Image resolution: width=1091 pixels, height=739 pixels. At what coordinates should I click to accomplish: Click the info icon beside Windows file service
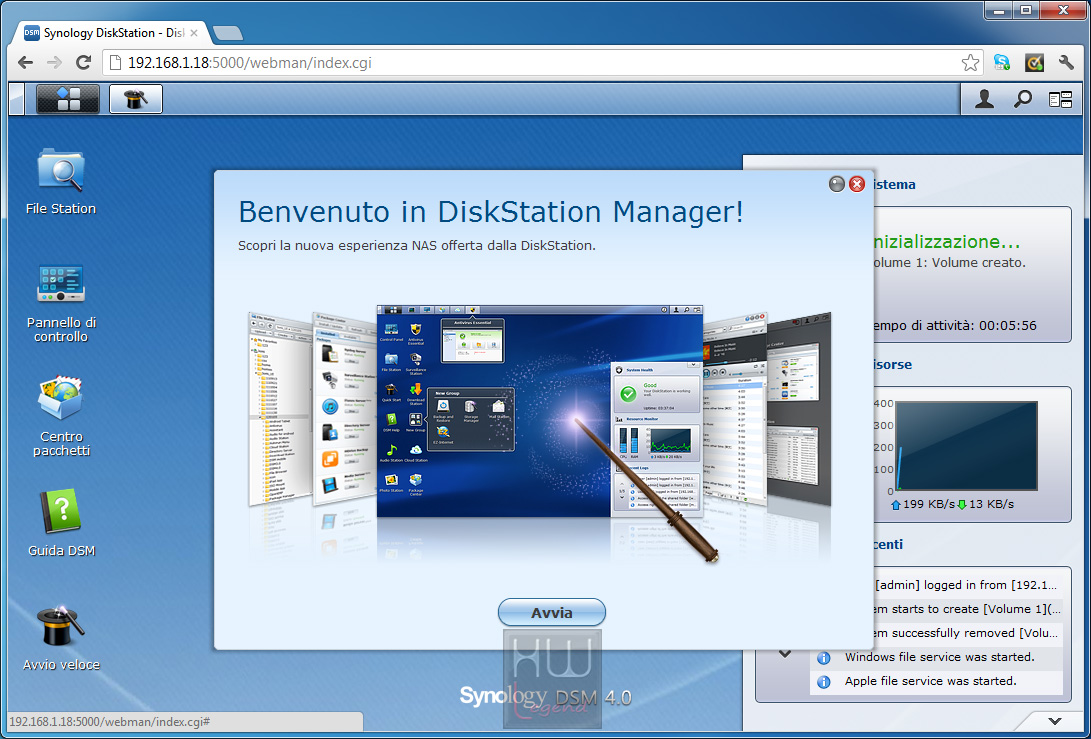pos(824,658)
